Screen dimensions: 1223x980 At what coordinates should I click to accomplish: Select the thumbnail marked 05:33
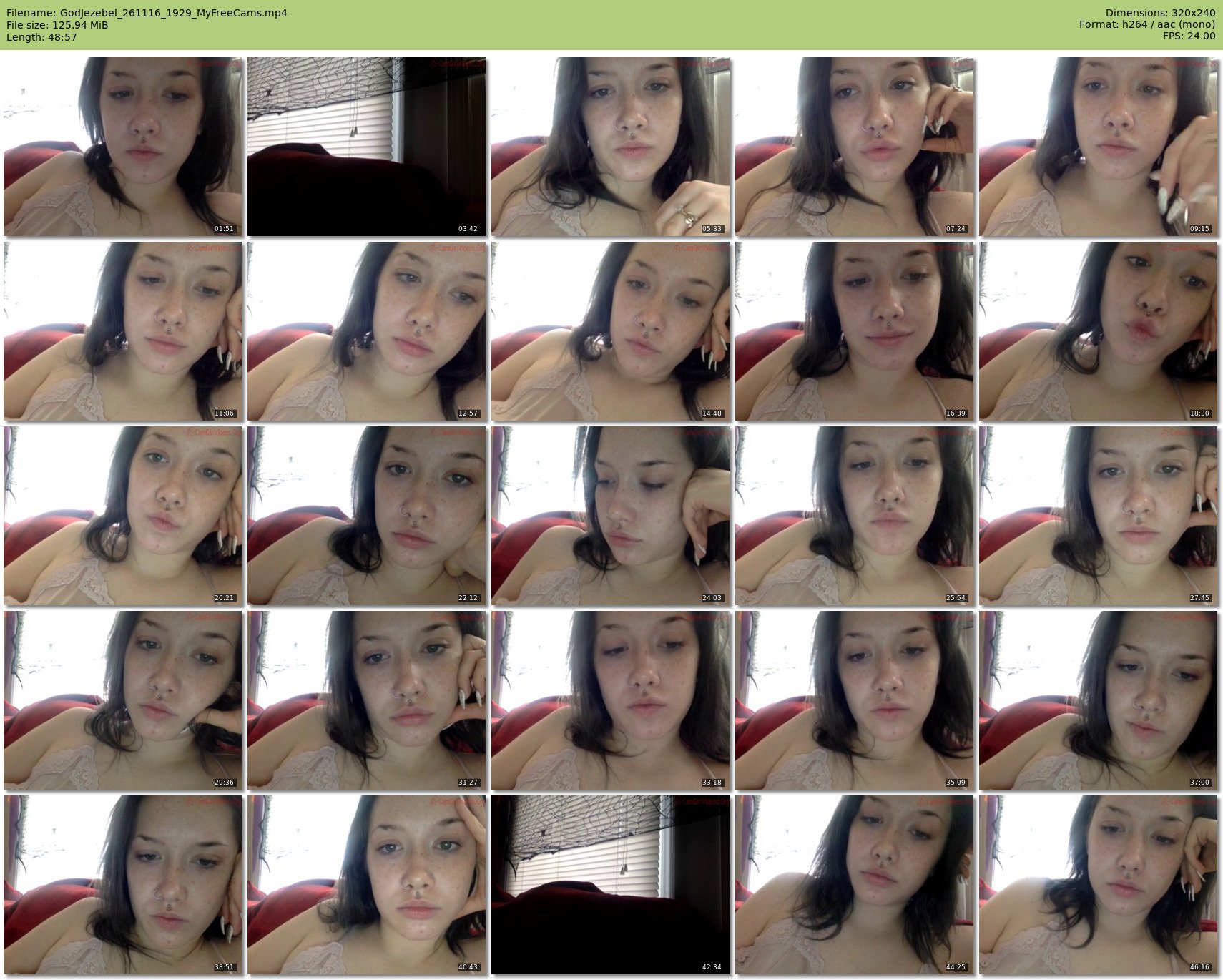(x=610, y=147)
